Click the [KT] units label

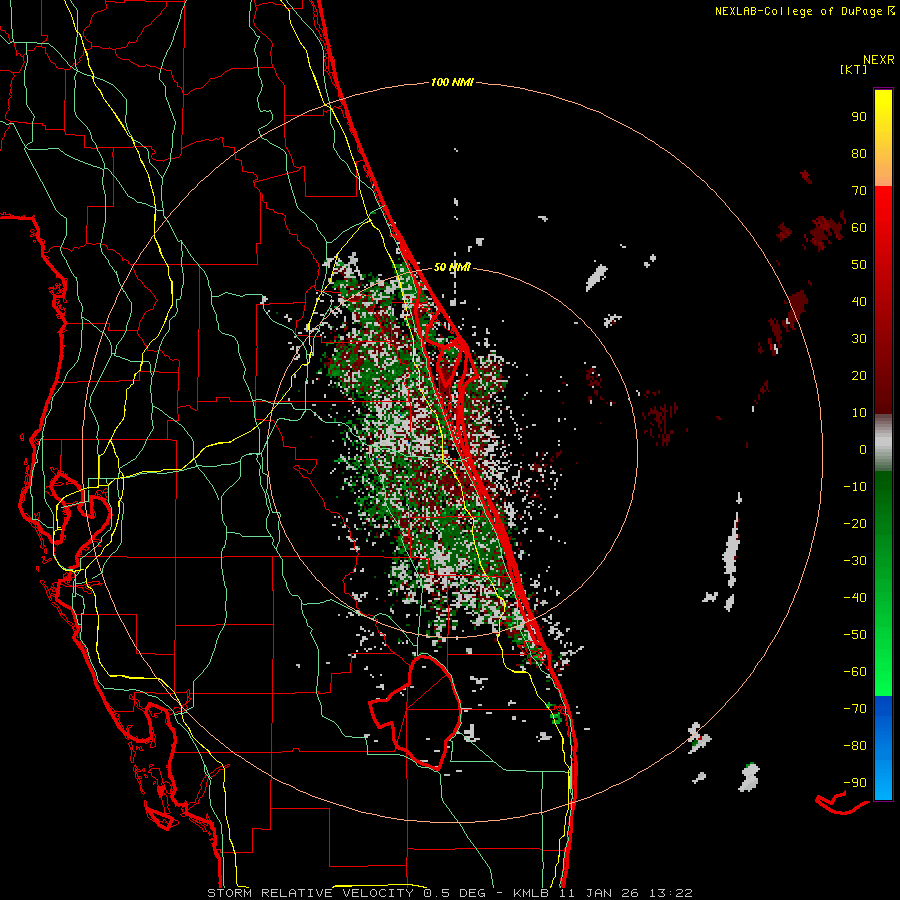[x=854, y=70]
